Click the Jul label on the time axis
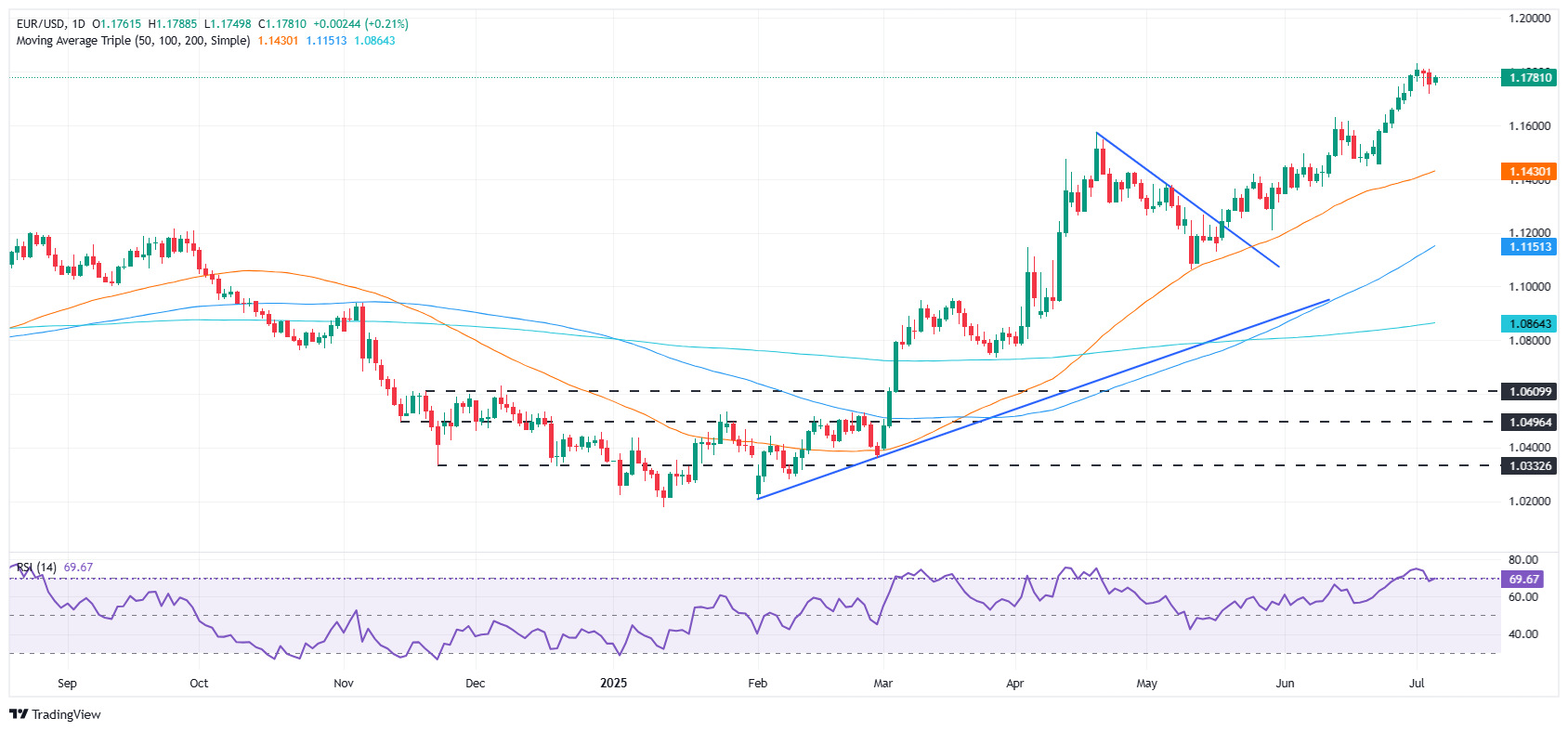This screenshot has height=731, width=1568. [x=1417, y=684]
